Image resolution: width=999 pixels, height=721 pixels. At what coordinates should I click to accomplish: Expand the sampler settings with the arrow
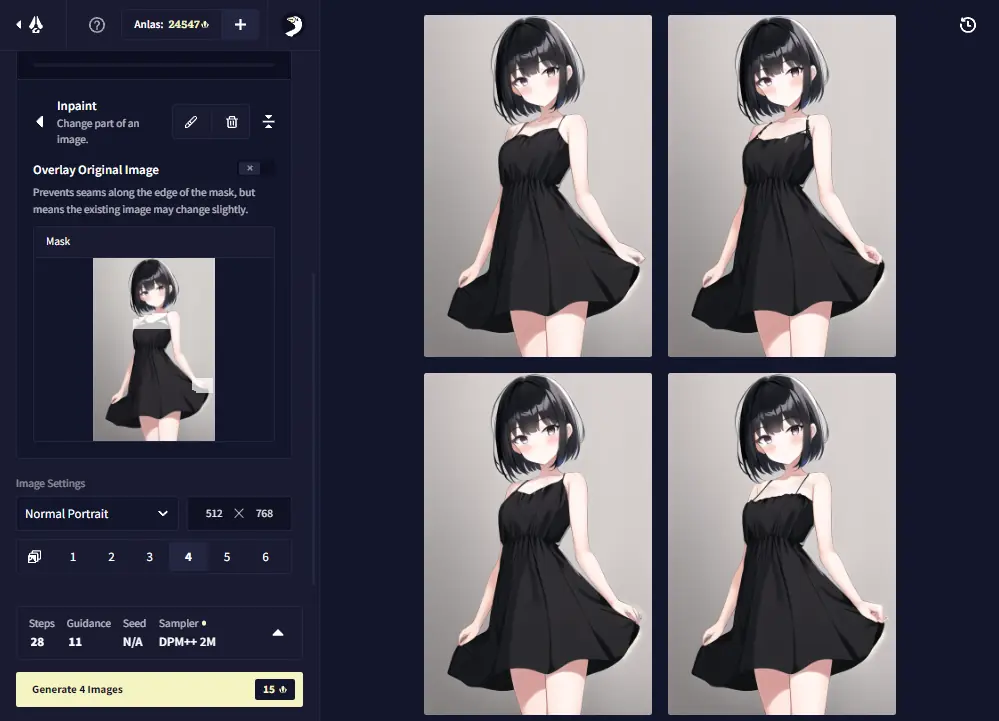click(278, 632)
